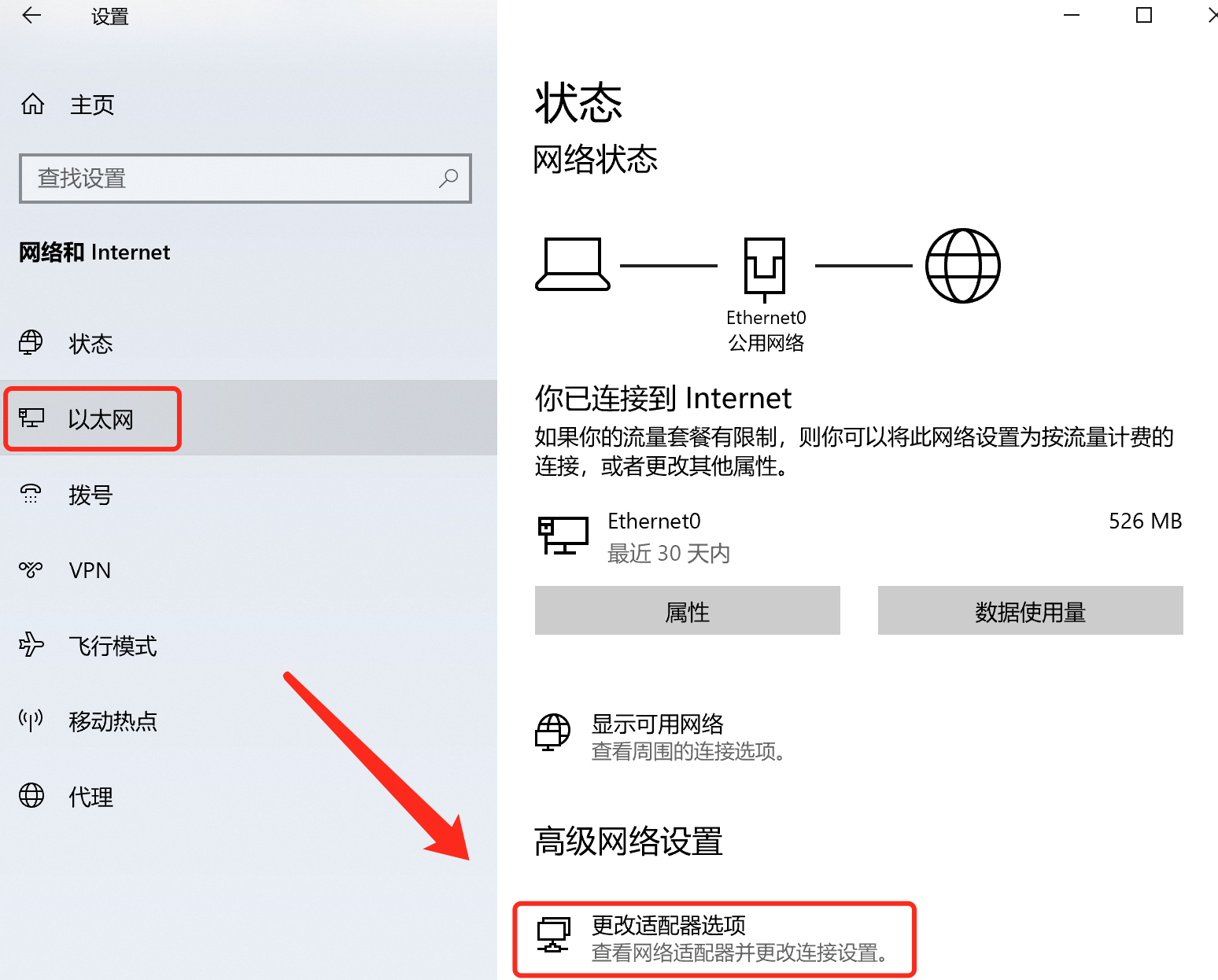Maximize the Settings window
Viewport: 1218px width, 980px height.
pyautogui.click(x=1144, y=16)
